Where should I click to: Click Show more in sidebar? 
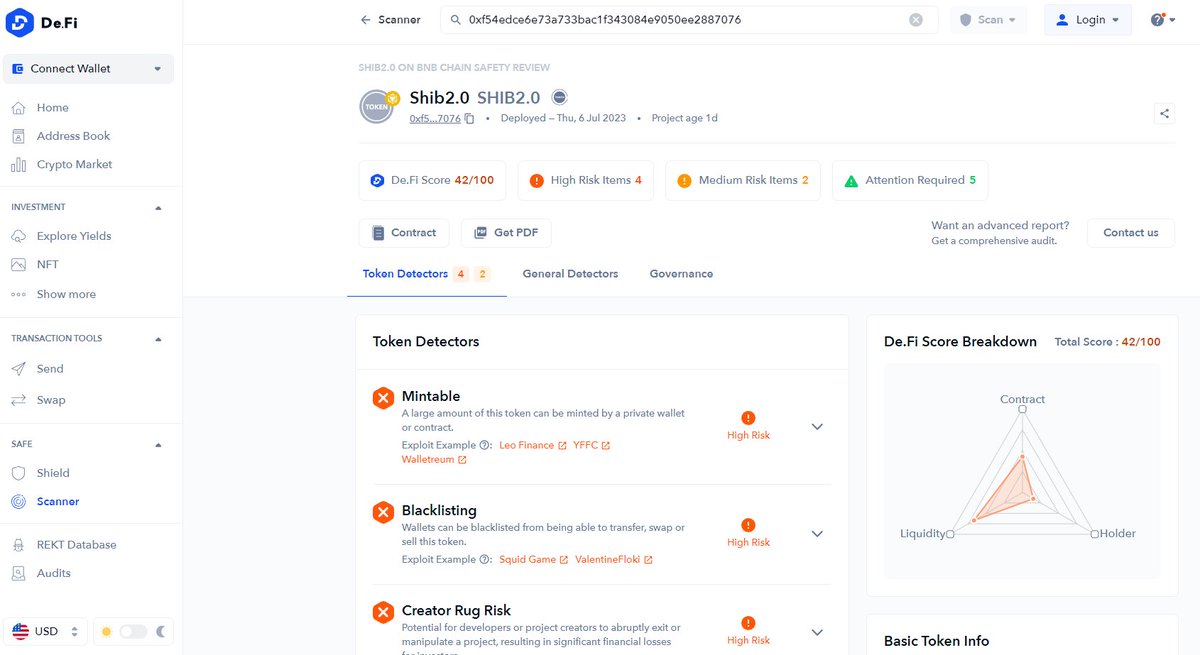click(66, 294)
